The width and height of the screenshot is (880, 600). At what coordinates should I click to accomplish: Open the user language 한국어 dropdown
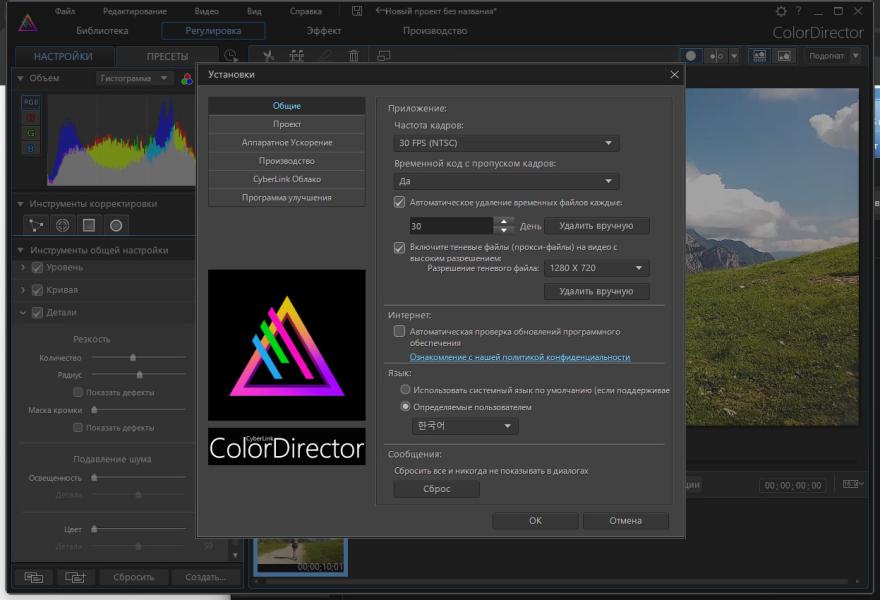465,426
